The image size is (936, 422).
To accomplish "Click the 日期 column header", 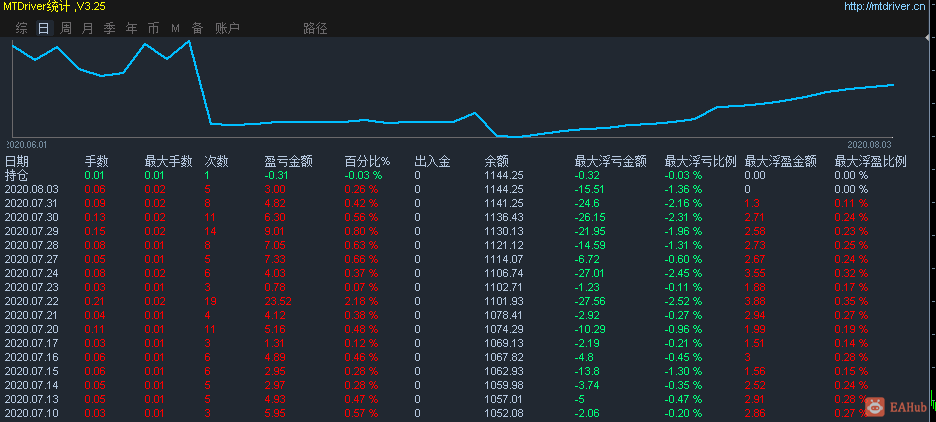I will pos(17,161).
